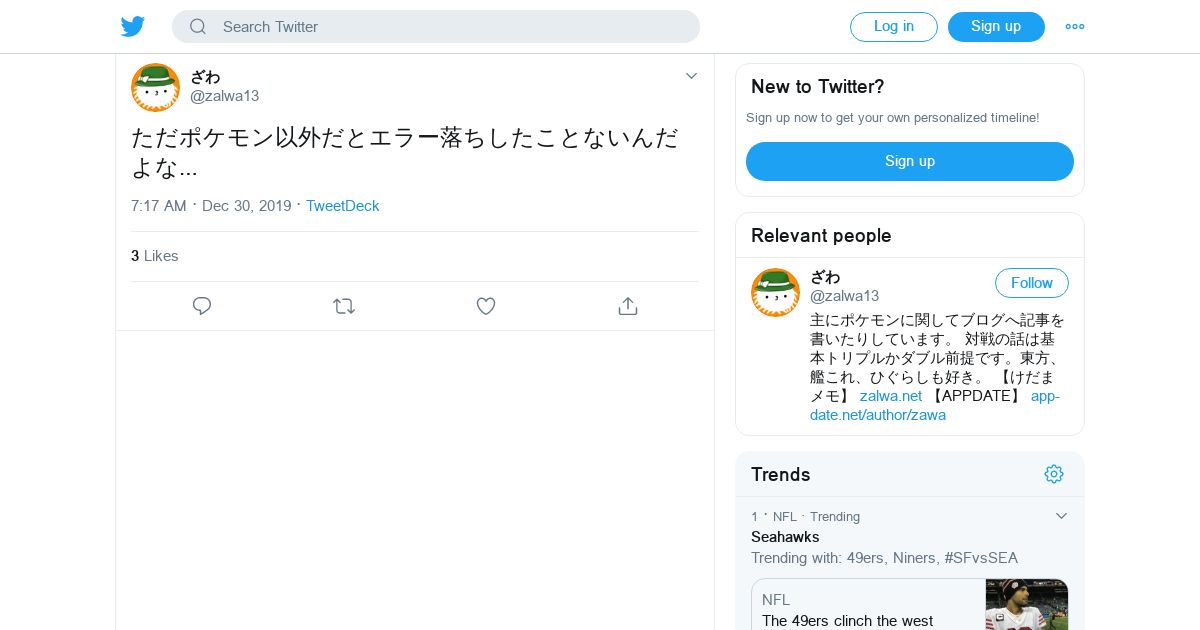Click the Sign up button in header
This screenshot has width=1200, height=630.
(996, 27)
